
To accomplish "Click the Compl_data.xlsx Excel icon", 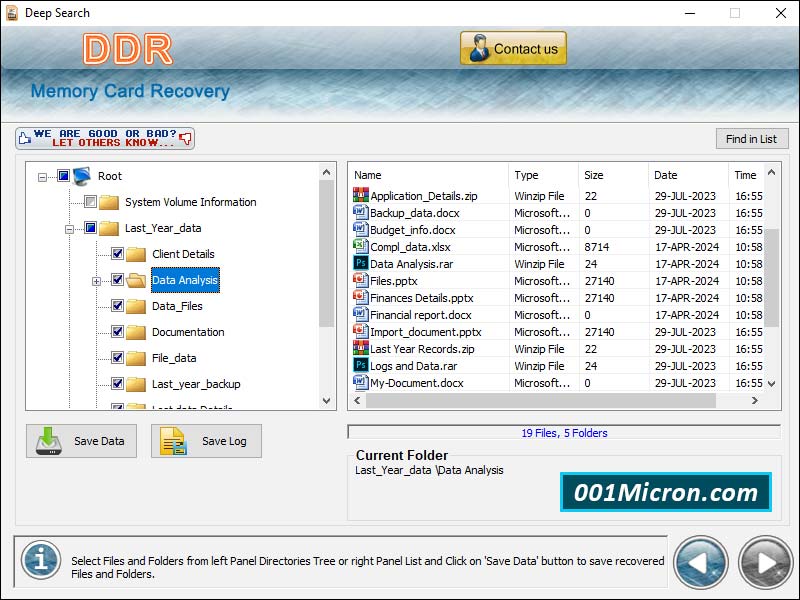I will point(361,246).
